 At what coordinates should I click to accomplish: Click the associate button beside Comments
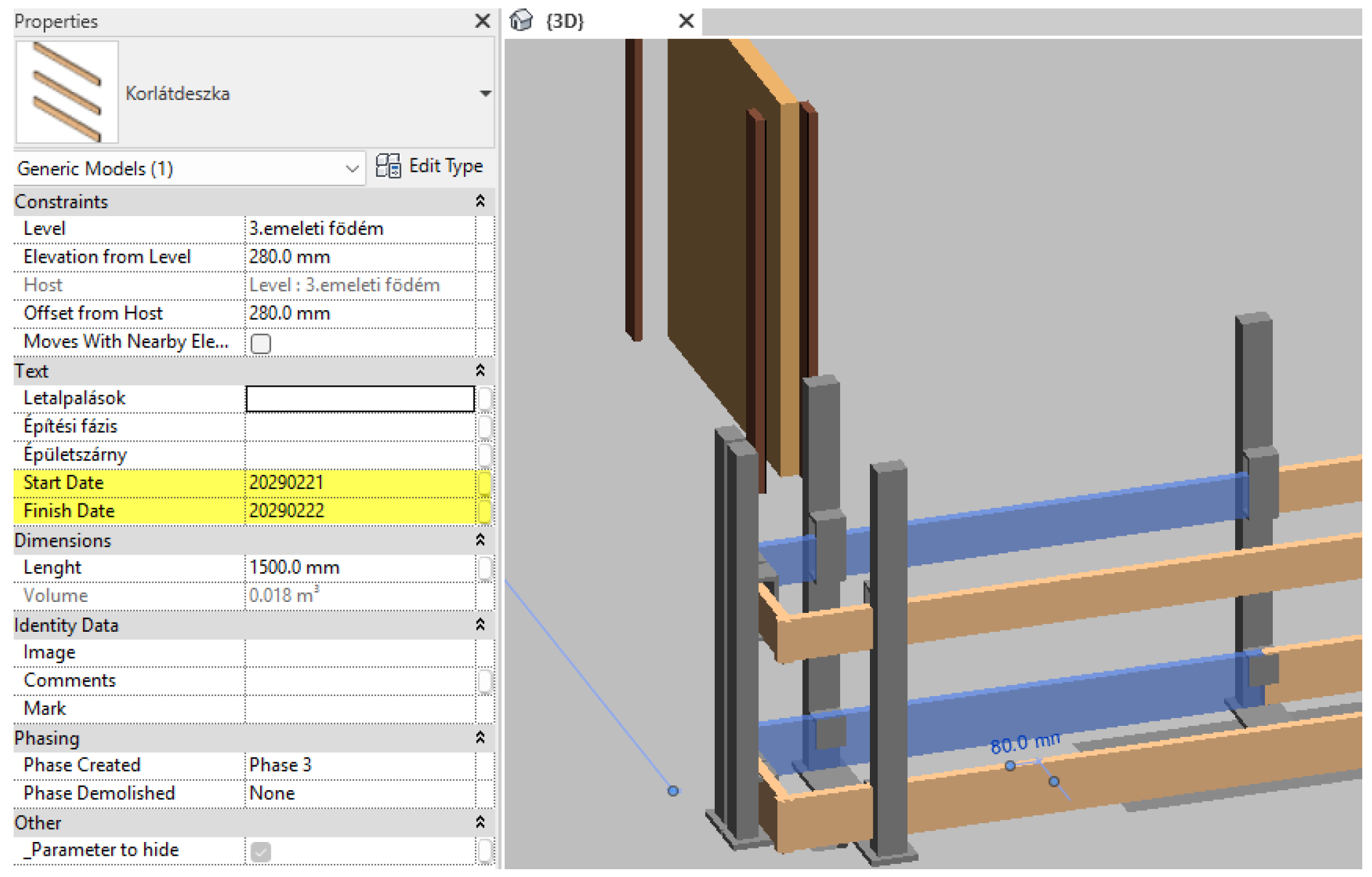point(485,680)
